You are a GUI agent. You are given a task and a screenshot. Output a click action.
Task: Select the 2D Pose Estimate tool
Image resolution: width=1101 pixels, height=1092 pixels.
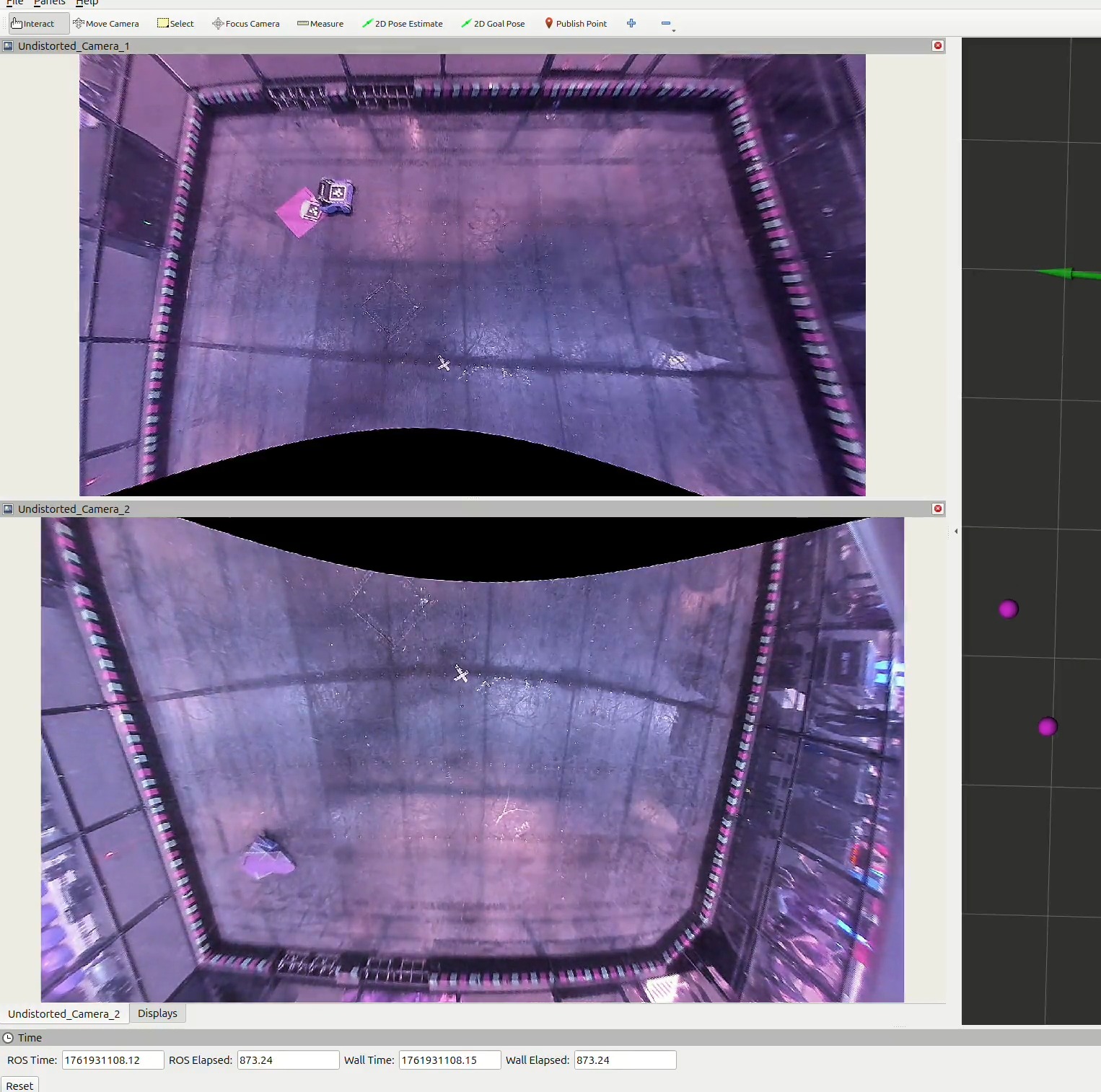pos(403,24)
